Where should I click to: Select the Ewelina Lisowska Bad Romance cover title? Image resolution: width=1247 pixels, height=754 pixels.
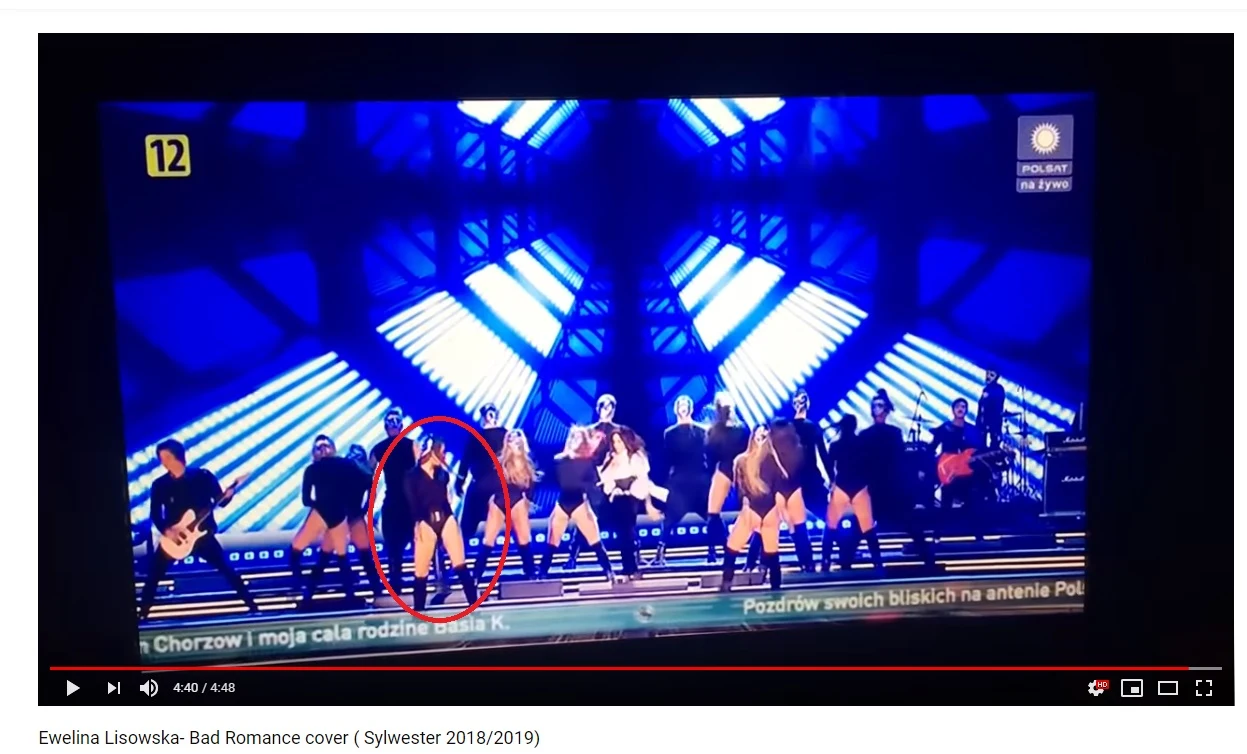point(289,738)
